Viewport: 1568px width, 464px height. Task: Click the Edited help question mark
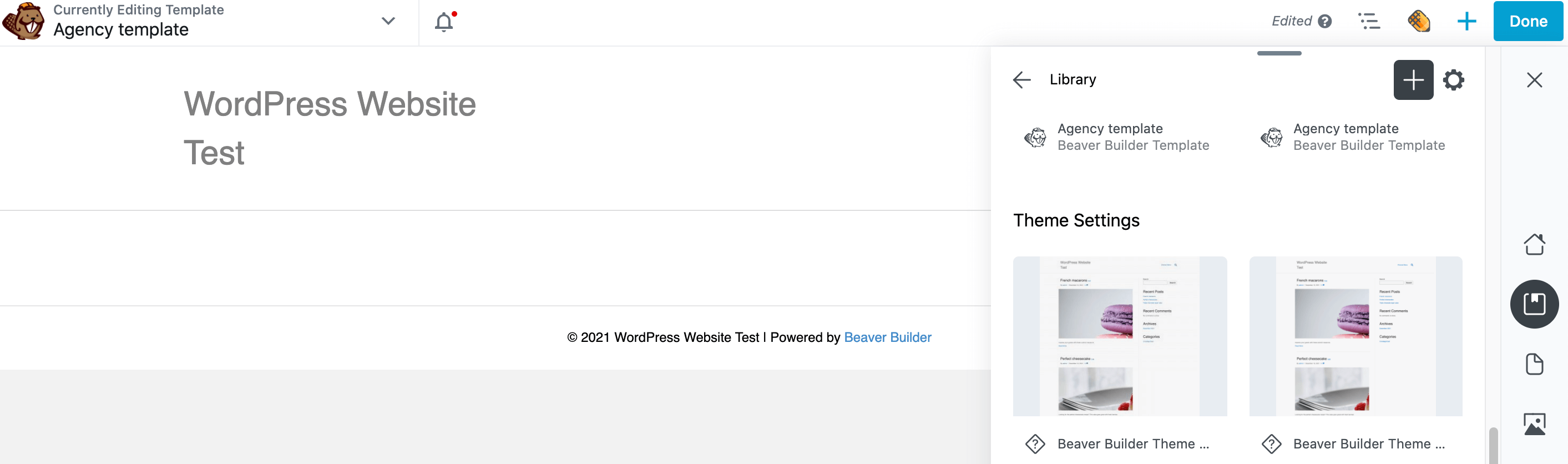1324,21
